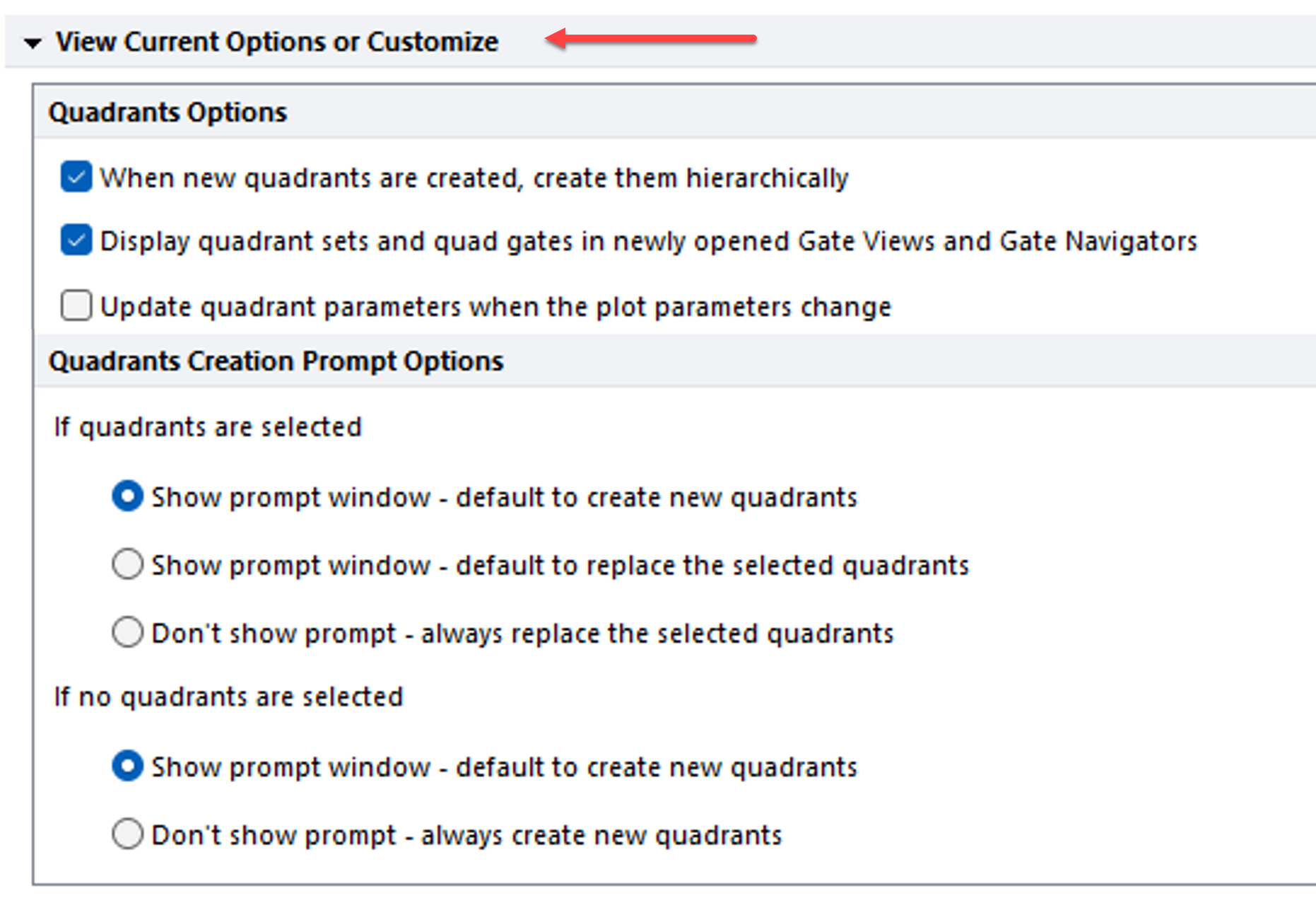Click 'When new quadrants are created' label text

click(x=474, y=177)
